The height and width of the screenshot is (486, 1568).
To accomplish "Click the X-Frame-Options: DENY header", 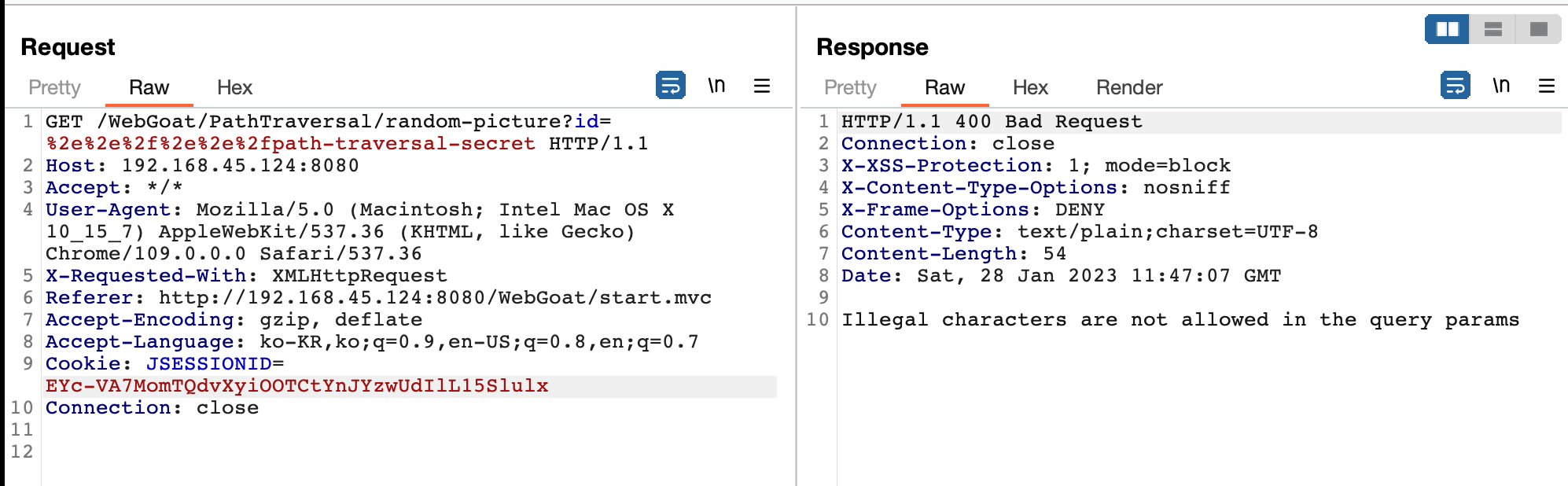I will (973, 210).
